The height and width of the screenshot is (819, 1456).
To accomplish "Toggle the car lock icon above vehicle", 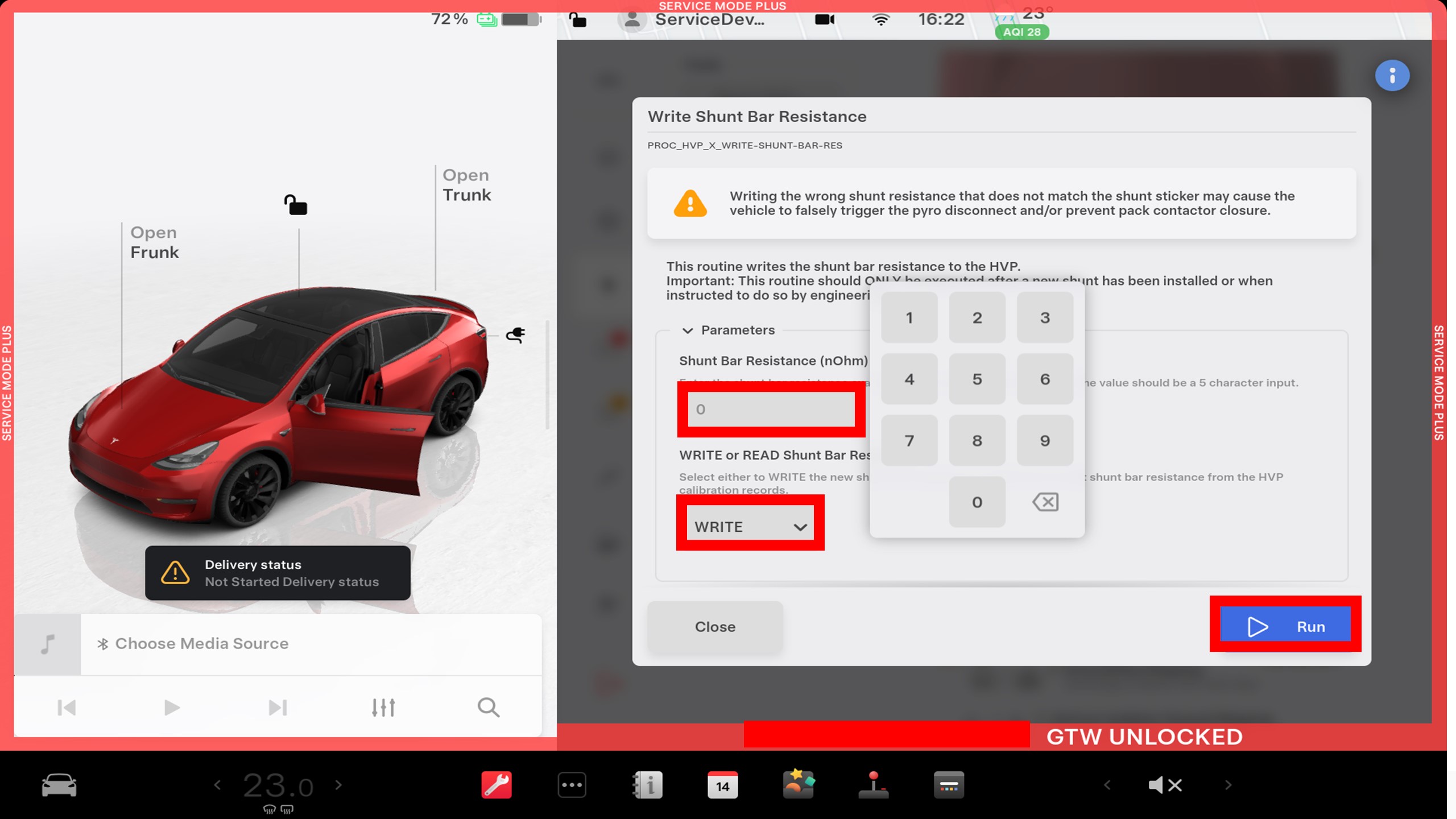I will pos(295,205).
